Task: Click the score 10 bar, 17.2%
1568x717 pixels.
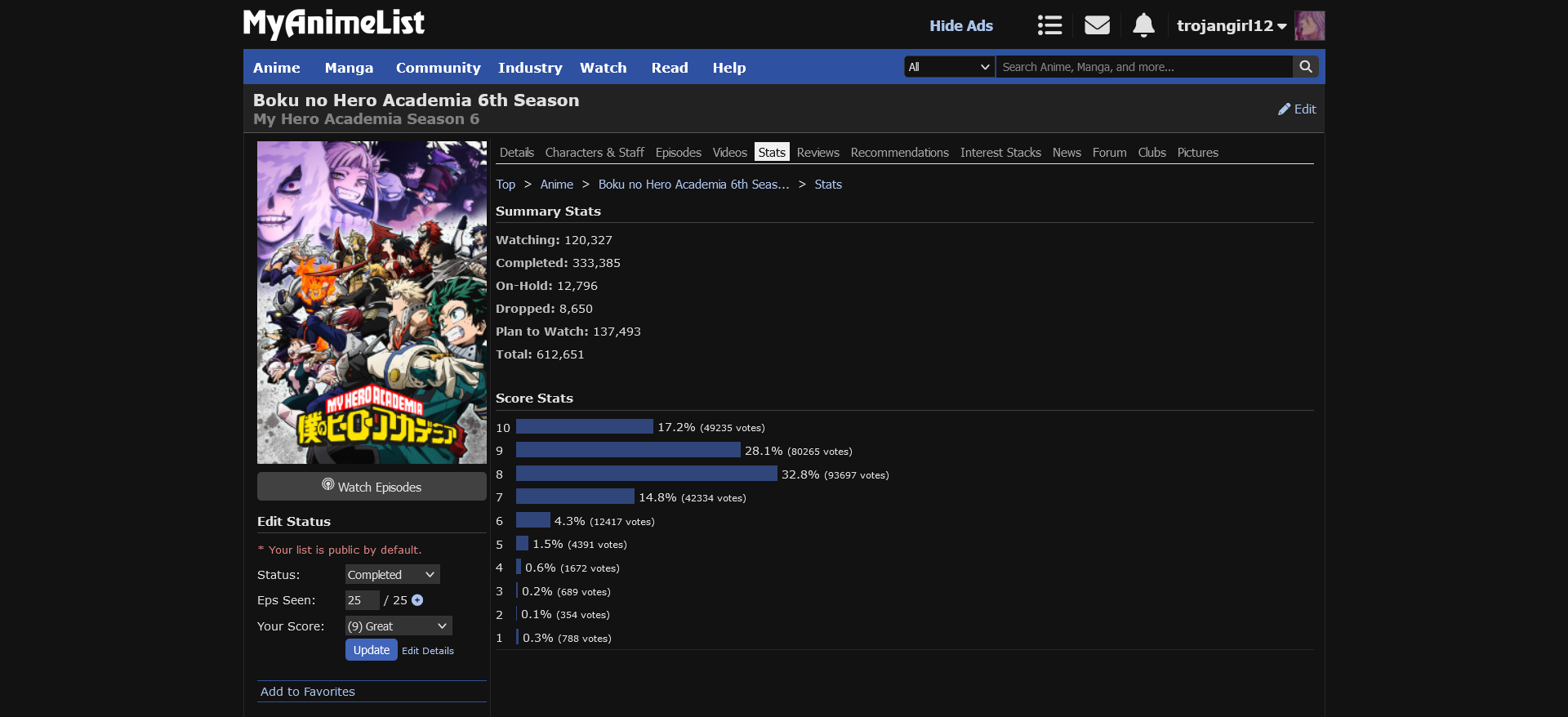Action: 585,426
